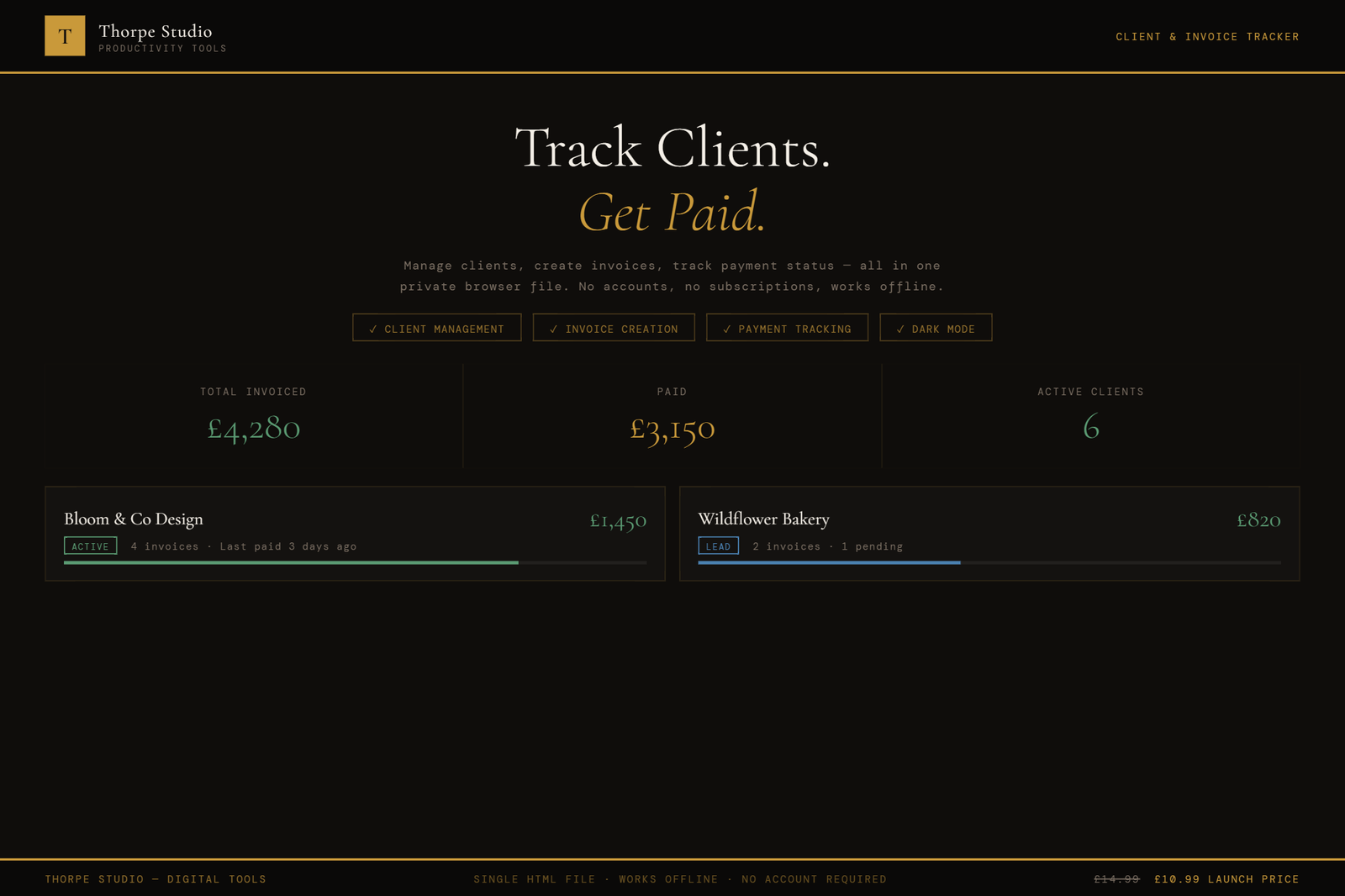Select the Invoice Creation feature badge
Screen dimensions: 1345x896
(613, 328)
